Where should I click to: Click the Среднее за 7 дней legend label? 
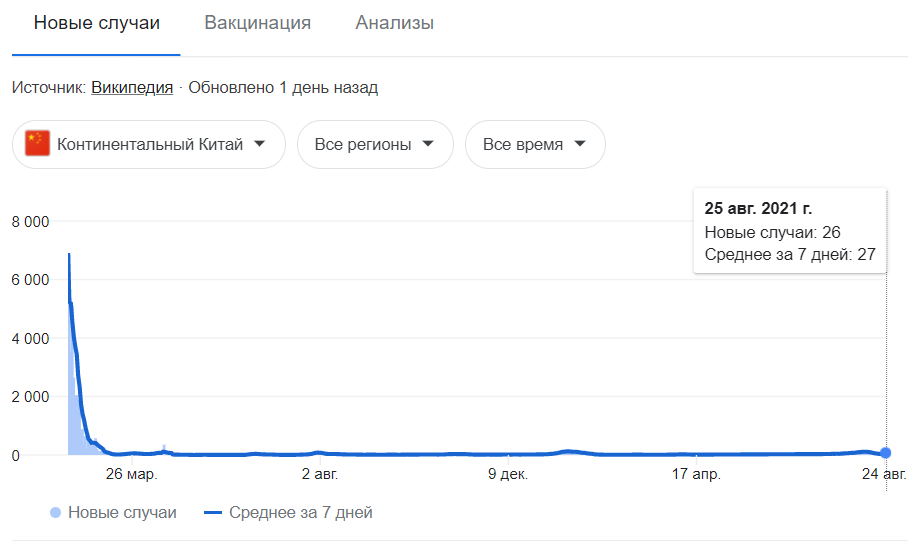301,512
